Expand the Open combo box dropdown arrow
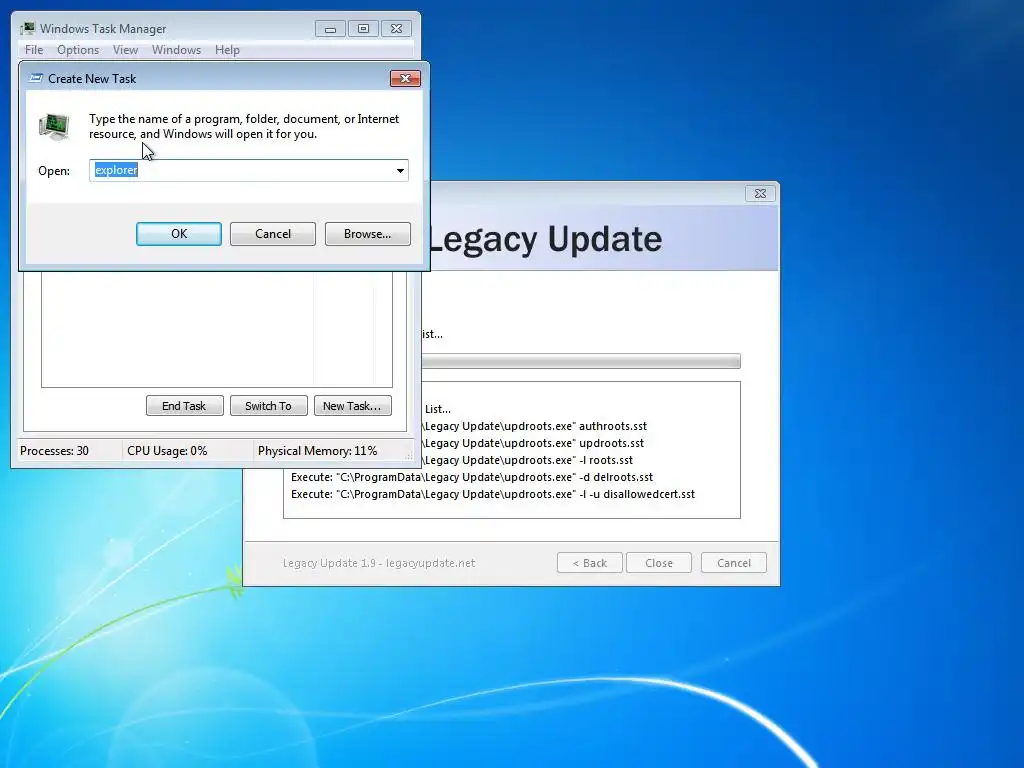This screenshot has width=1024, height=768. tap(400, 170)
